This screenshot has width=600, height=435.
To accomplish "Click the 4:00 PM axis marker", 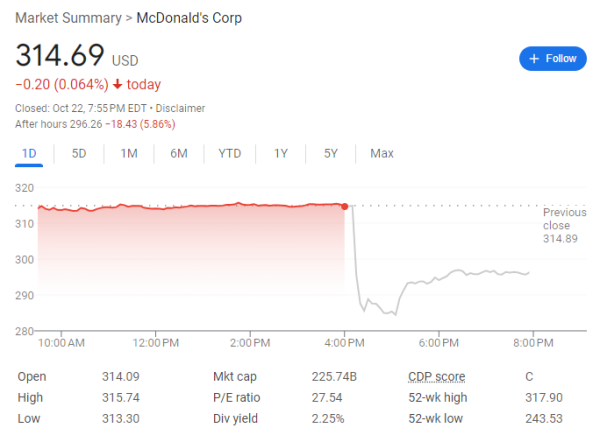I will pos(344,342).
